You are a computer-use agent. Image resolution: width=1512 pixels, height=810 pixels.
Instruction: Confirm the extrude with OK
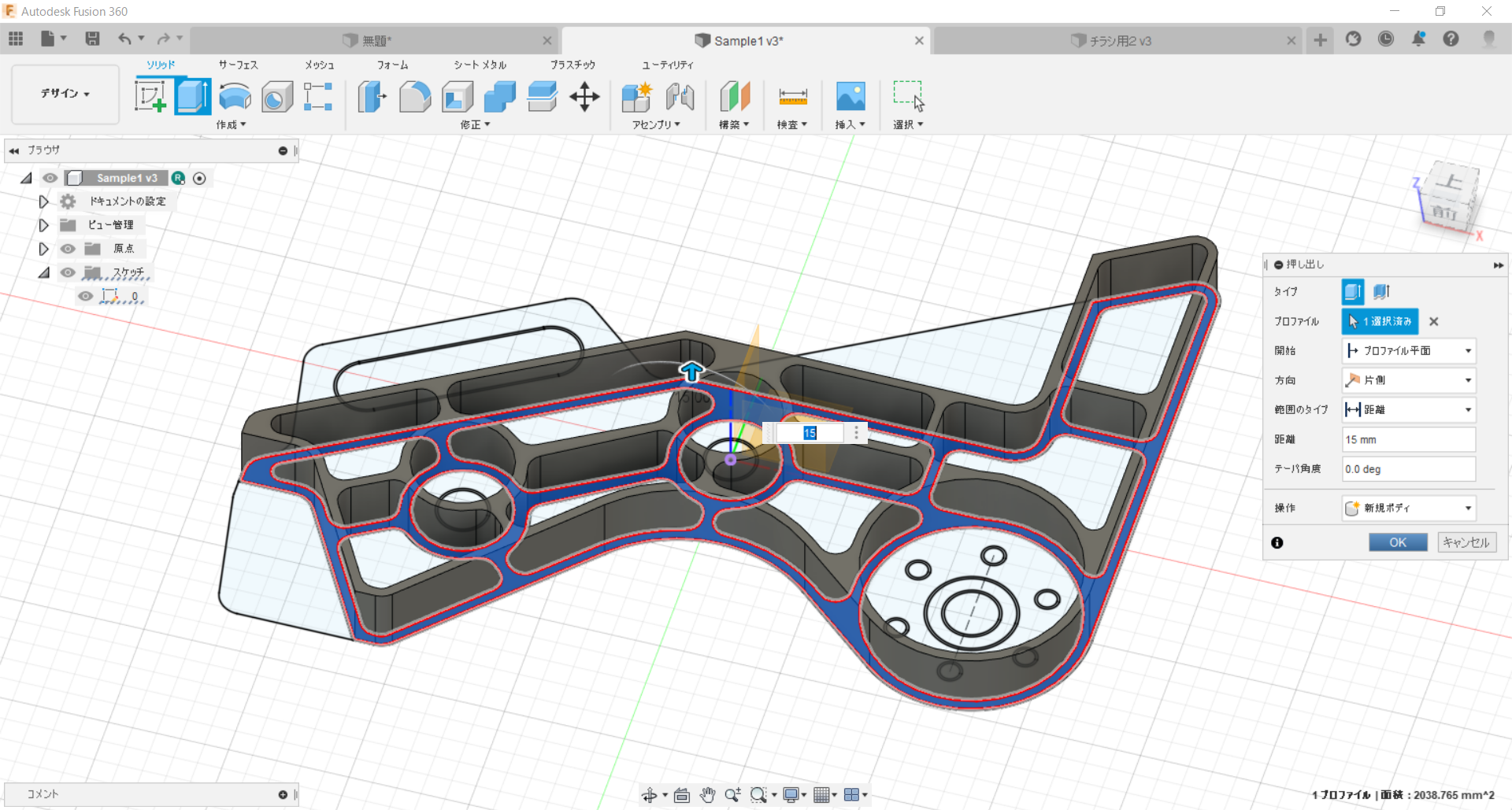tap(1398, 542)
